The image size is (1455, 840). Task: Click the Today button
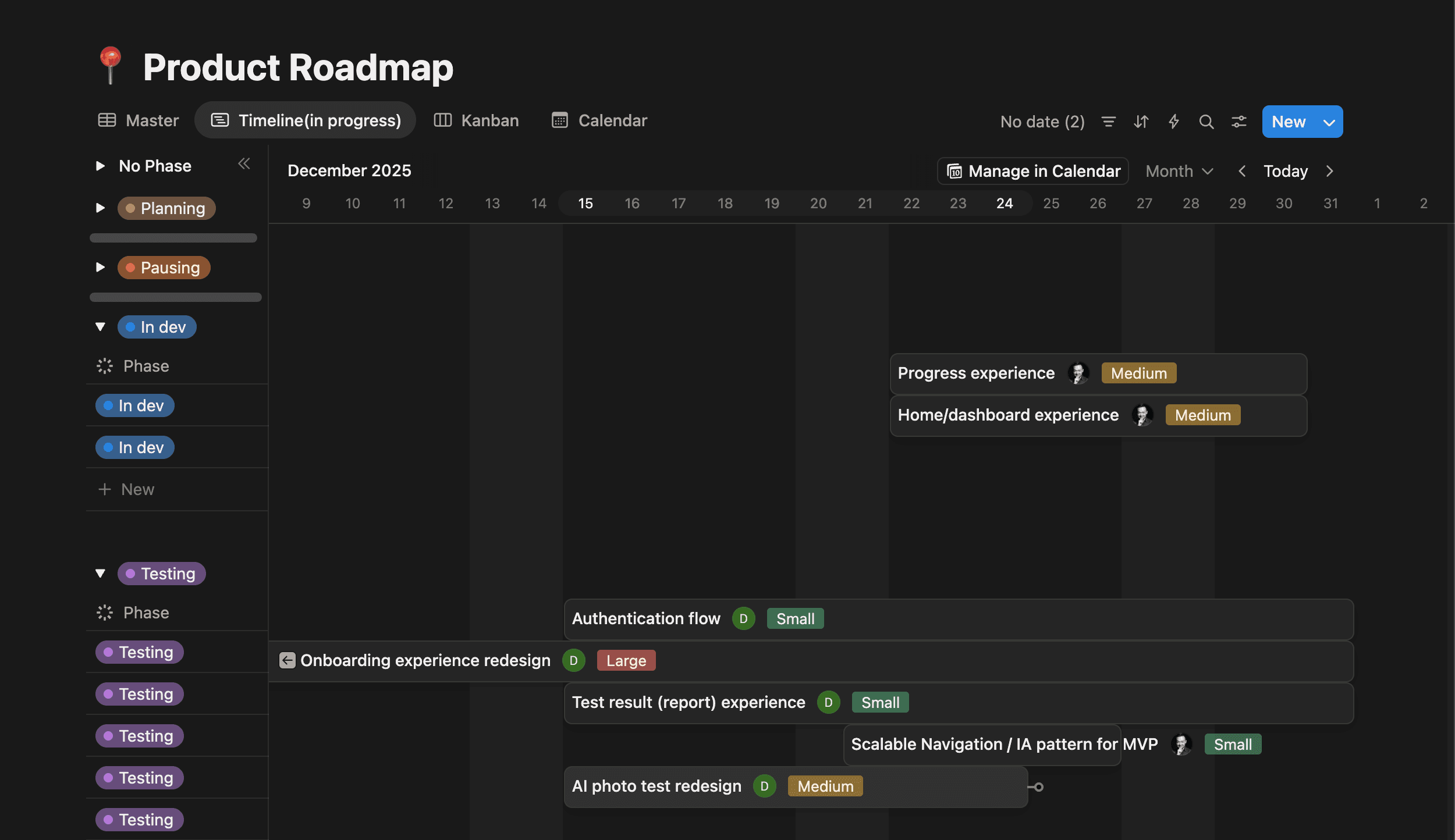[1285, 170]
